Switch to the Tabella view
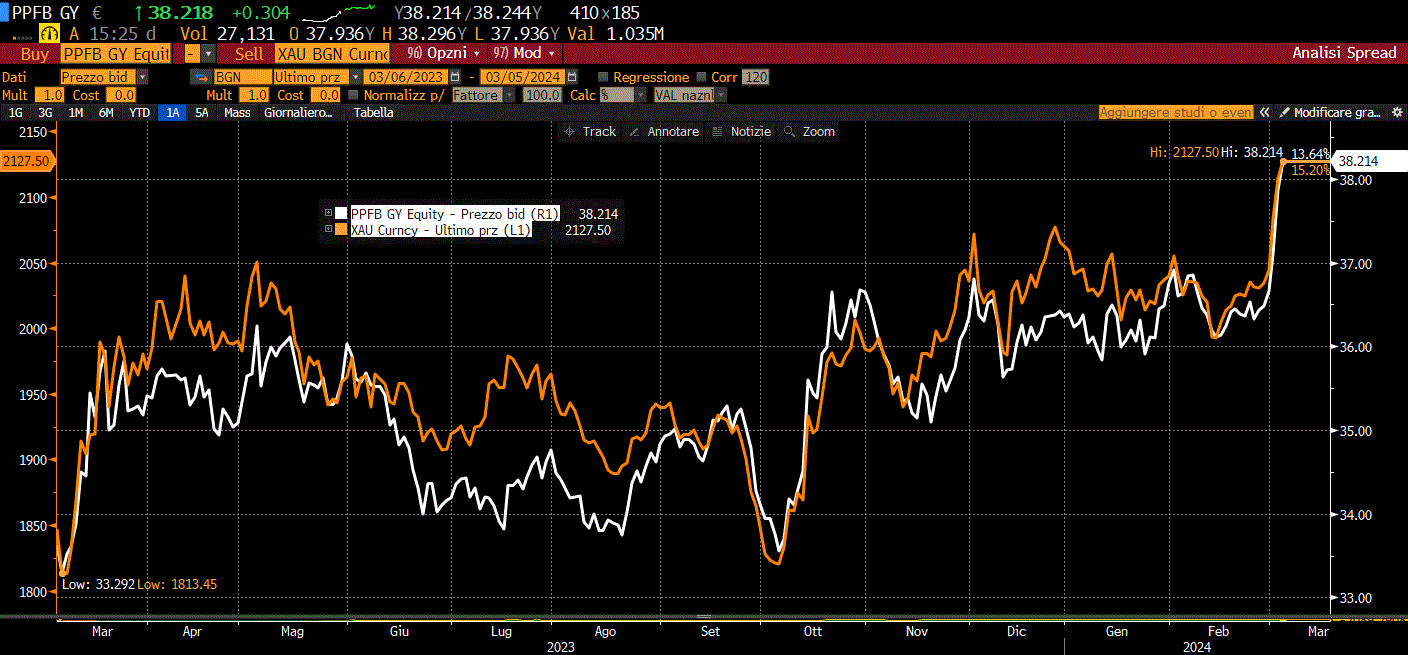1408x655 pixels. click(x=373, y=113)
